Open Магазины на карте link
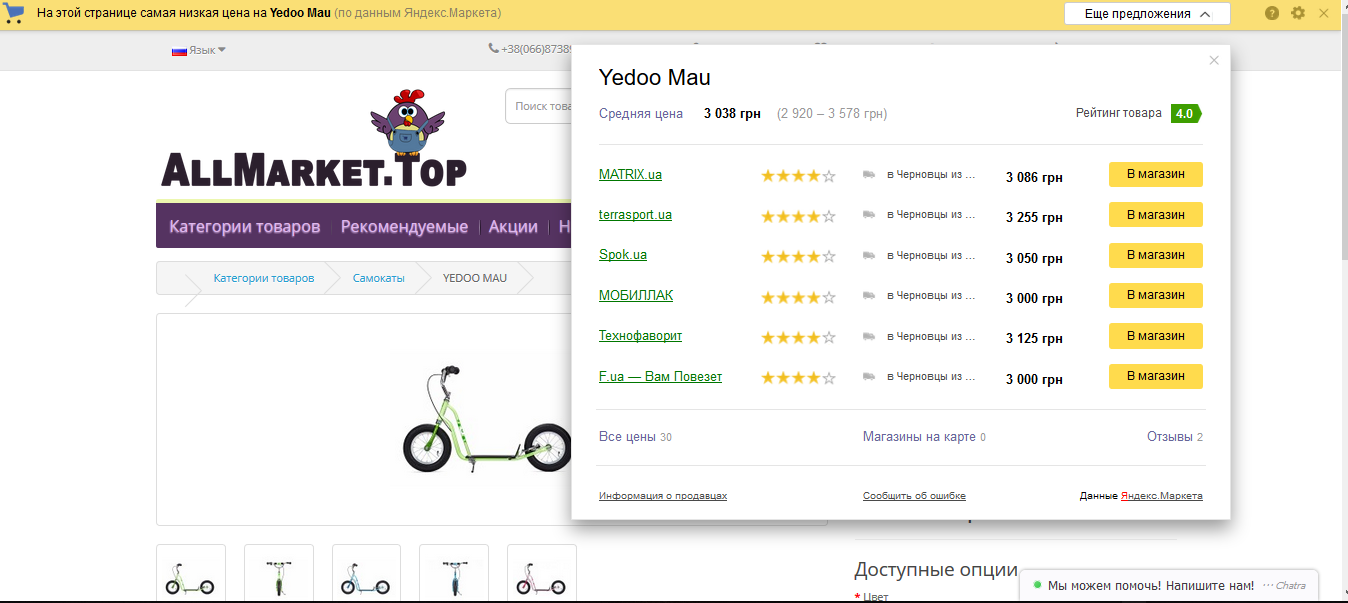This screenshot has width=1348, height=603. tap(924, 437)
